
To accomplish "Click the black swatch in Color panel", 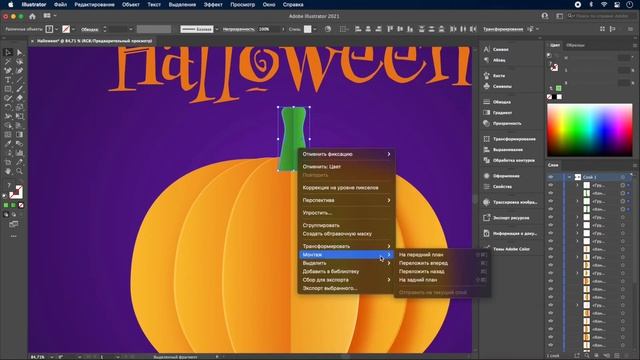I will 554,97.
